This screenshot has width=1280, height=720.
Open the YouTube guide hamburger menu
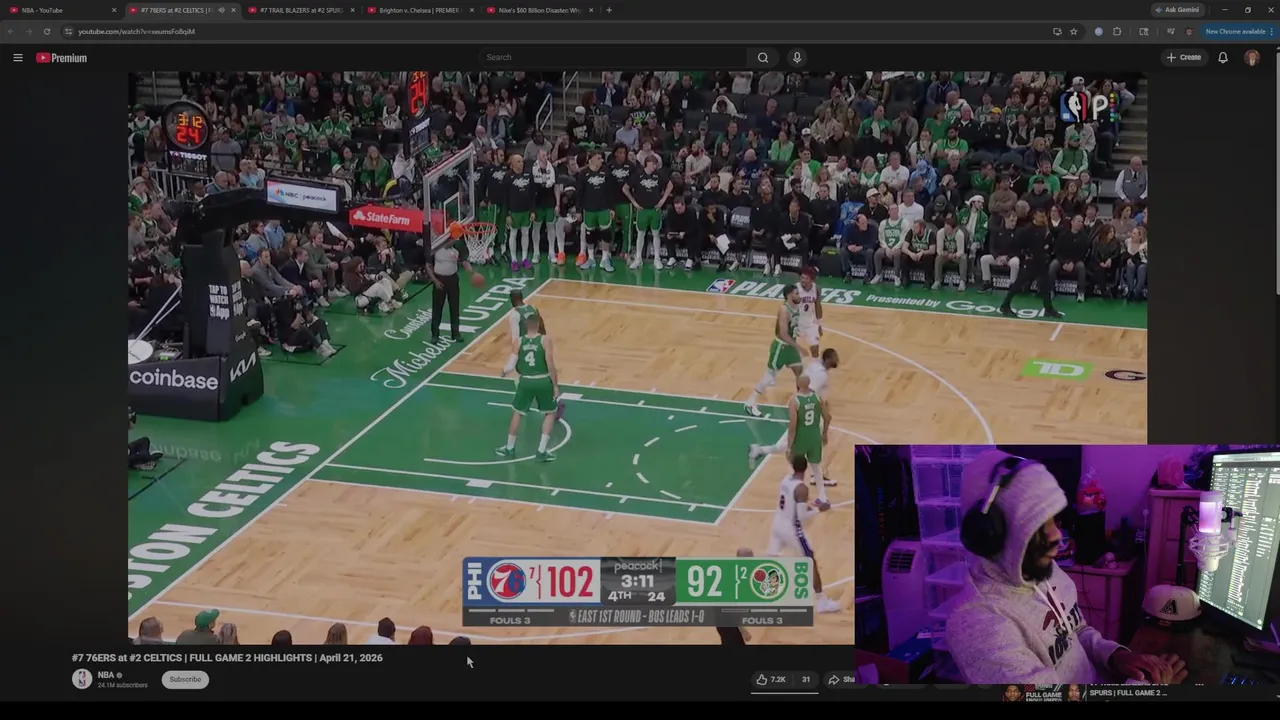pos(17,58)
